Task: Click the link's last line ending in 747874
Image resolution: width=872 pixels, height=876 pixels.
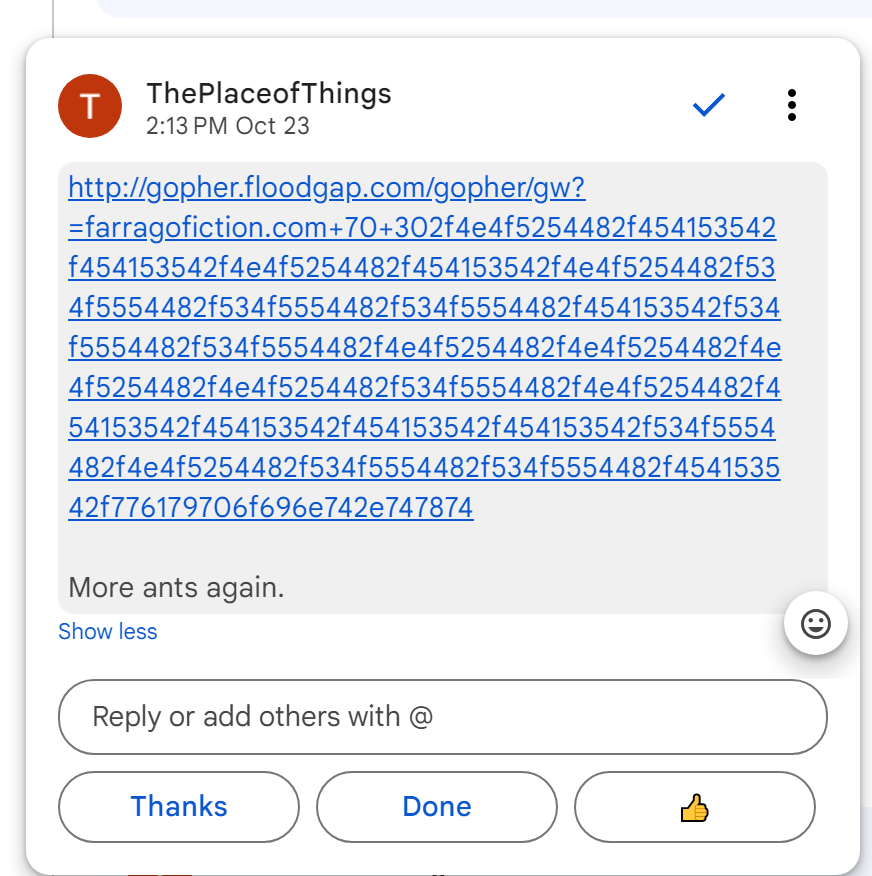Action: [x=270, y=508]
